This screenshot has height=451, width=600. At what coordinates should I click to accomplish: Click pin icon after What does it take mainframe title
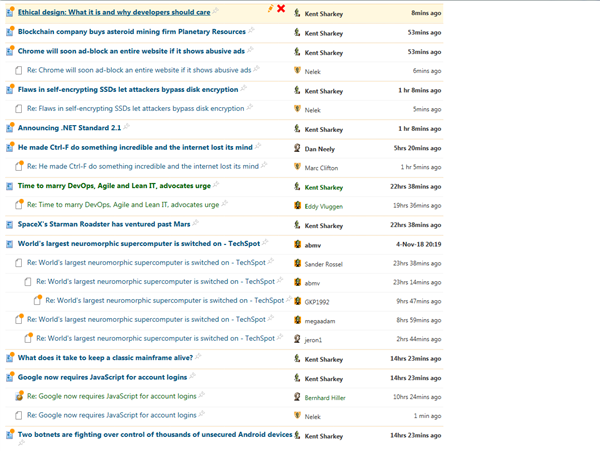tap(198, 357)
